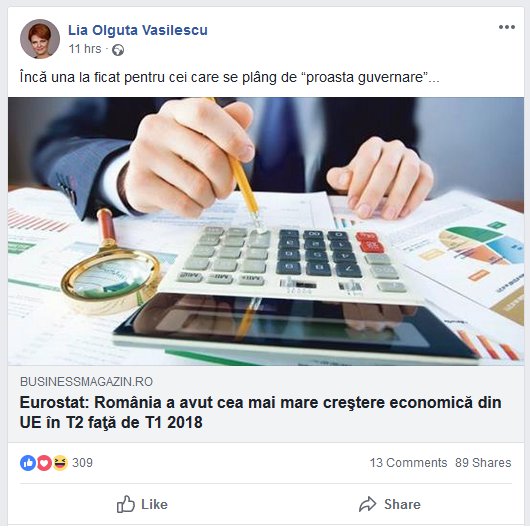The height and width of the screenshot is (531, 530).
Task: Click the red heart Love reaction icon
Action: tap(44, 463)
